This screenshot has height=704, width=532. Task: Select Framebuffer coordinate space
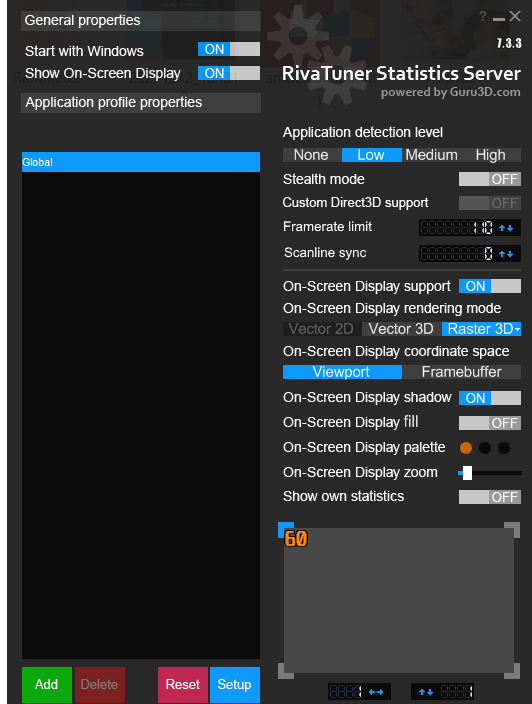pos(462,372)
